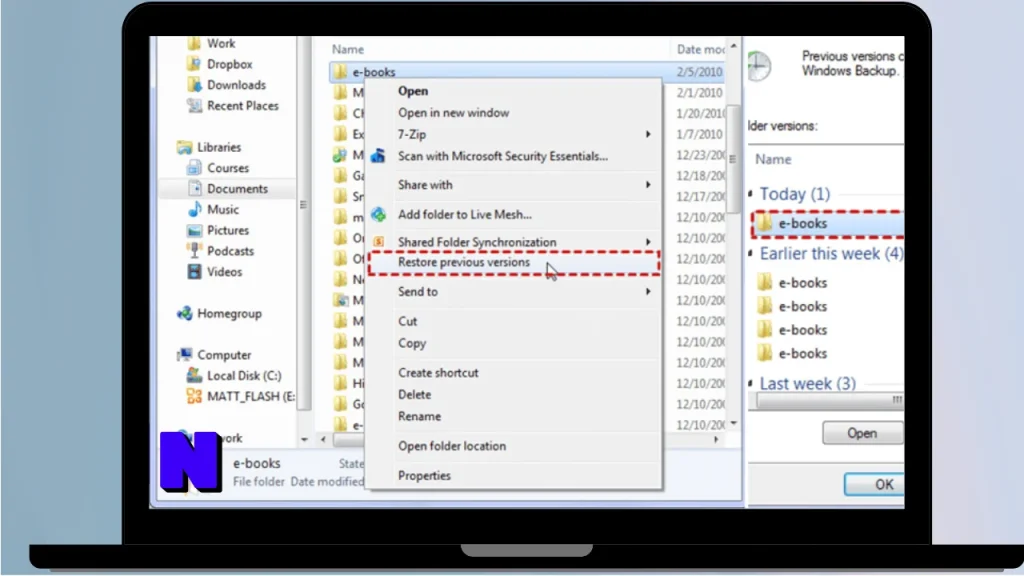Expand the Send to submenu arrow
Viewport: 1024px width, 576px height.
[x=648, y=292]
